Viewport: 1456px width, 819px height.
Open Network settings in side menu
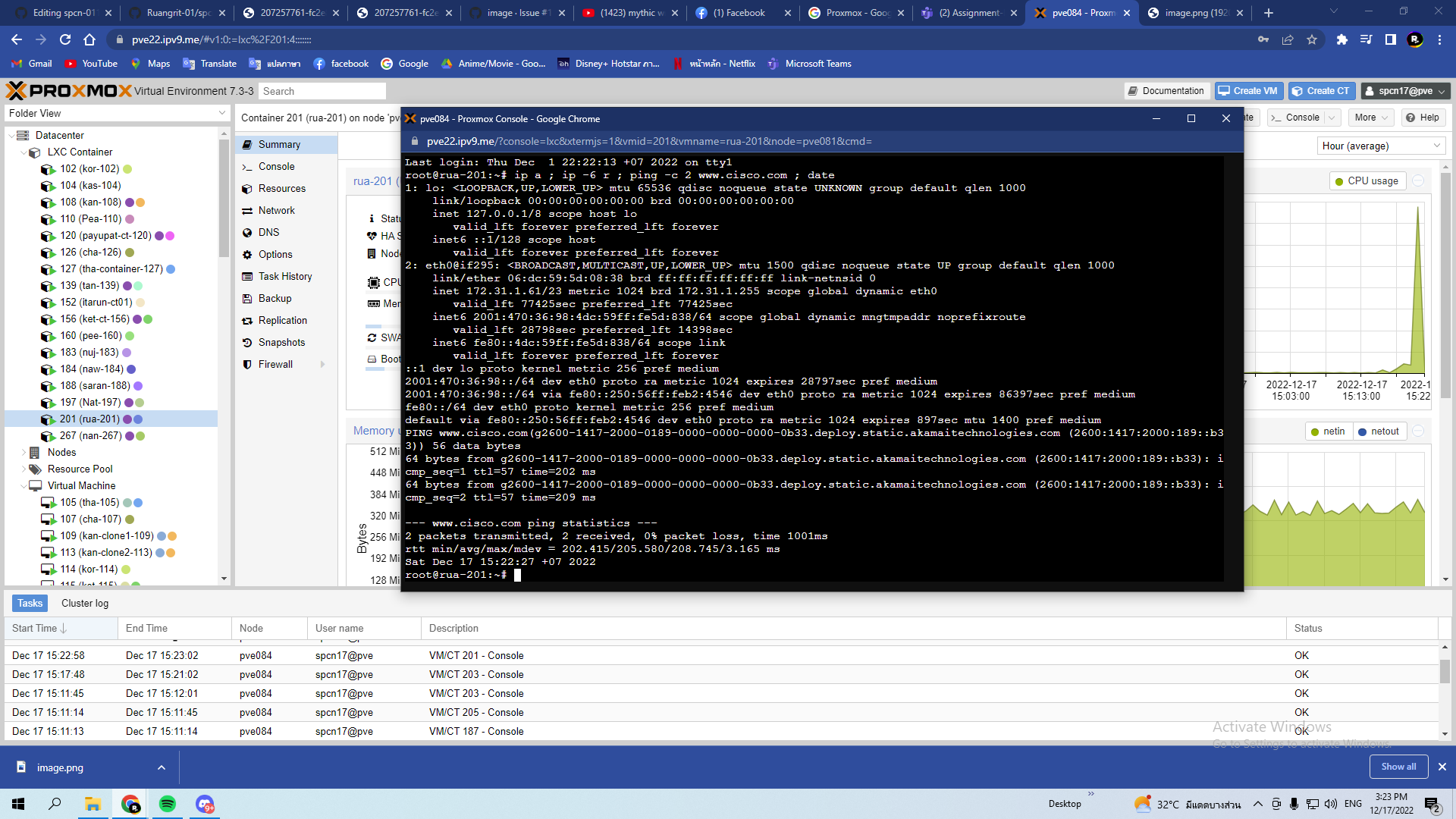pyautogui.click(x=276, y=210)
